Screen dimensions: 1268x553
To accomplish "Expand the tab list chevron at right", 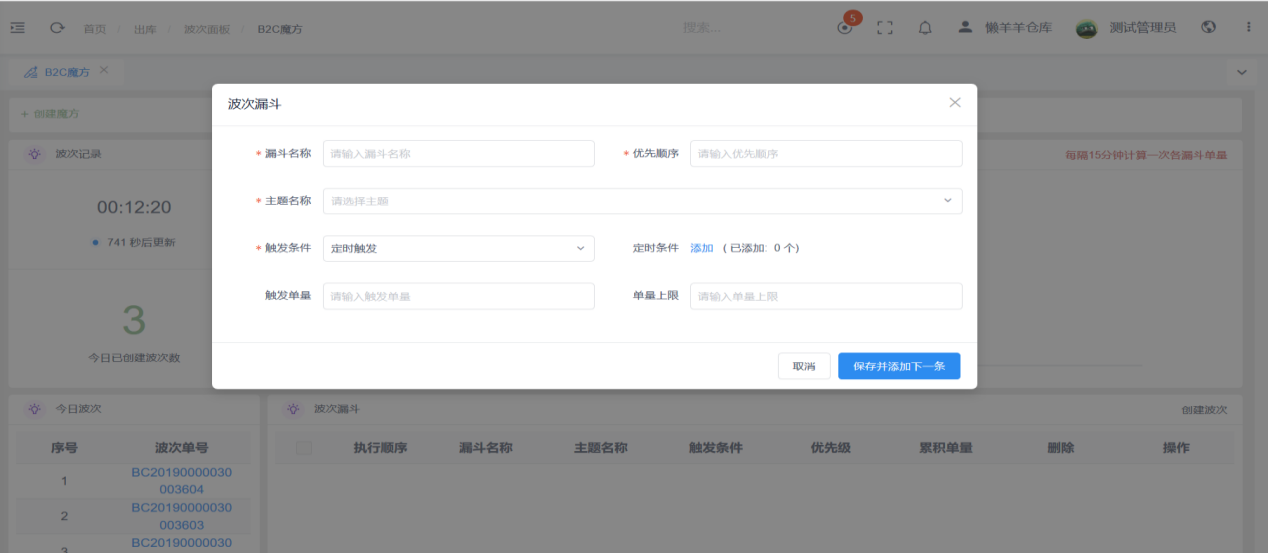I will point(1242,73).
